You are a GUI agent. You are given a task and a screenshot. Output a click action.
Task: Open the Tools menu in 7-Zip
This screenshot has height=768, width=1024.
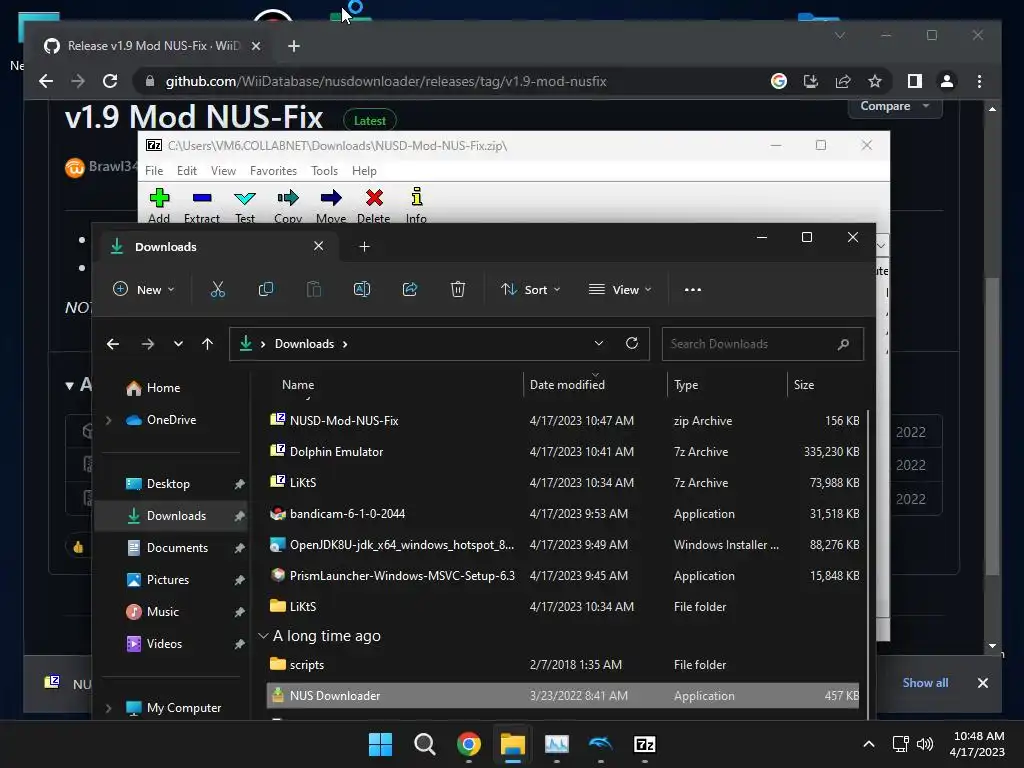tap(325, 171)
